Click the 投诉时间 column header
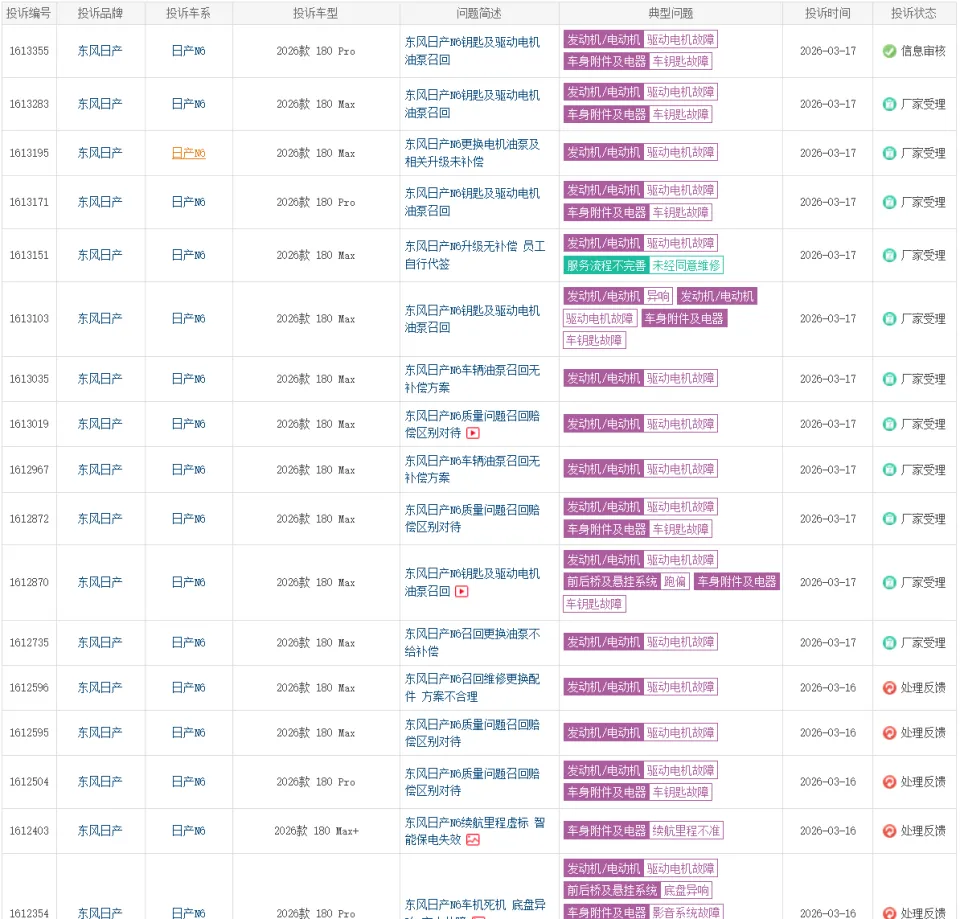This screenshot has width=960, height=919. pos(827,13)
